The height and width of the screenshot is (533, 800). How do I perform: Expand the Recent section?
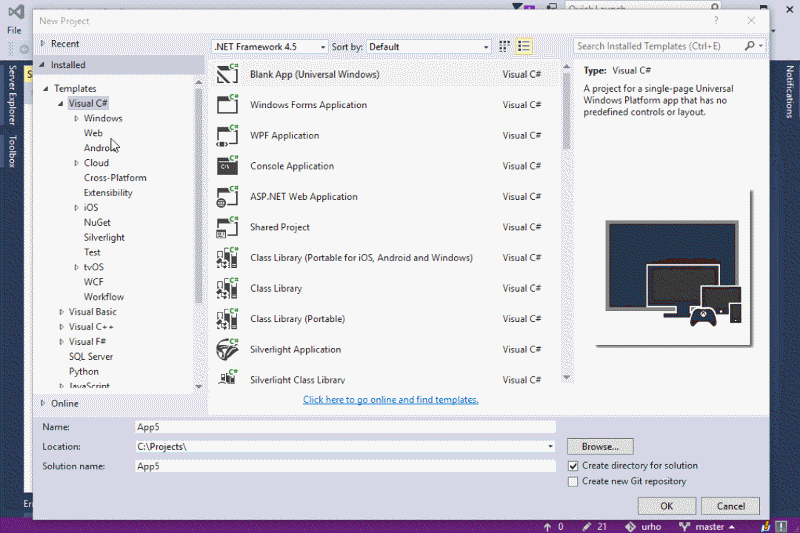tap(43, 43)
